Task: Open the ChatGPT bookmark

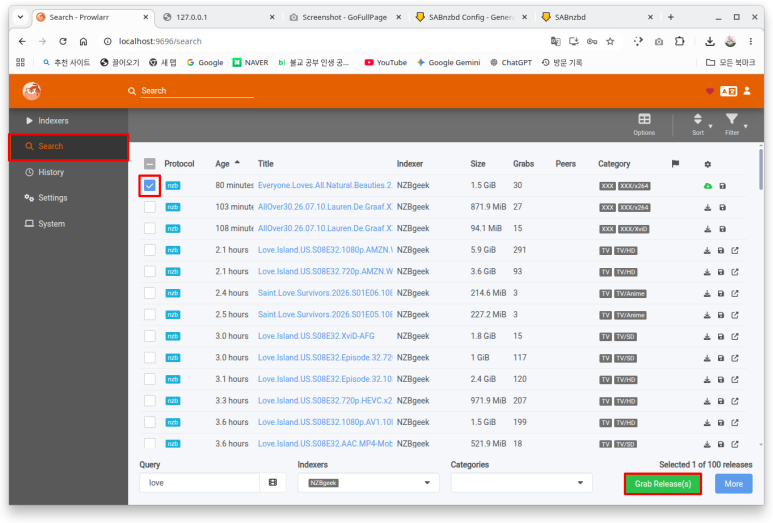Action: pos(511,63)
